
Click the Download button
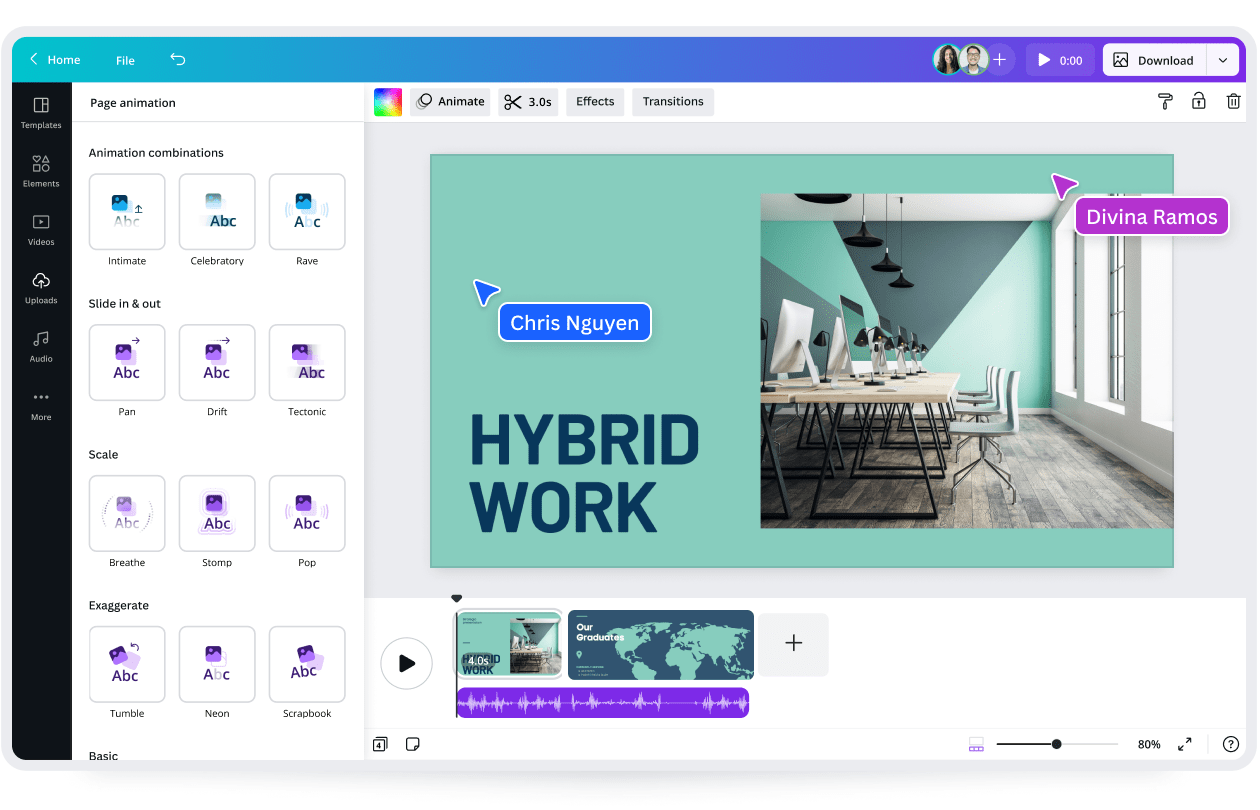click(1154, 60)
